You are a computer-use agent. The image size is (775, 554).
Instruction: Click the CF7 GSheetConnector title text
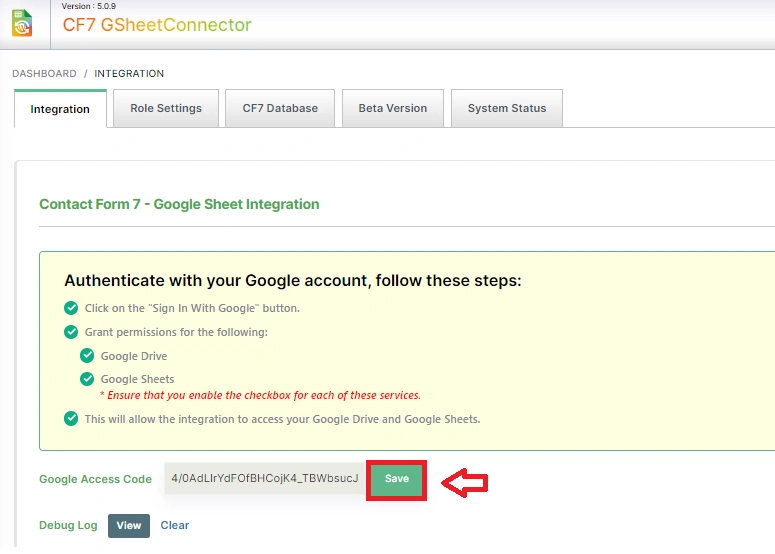click(x=157, y=25)
